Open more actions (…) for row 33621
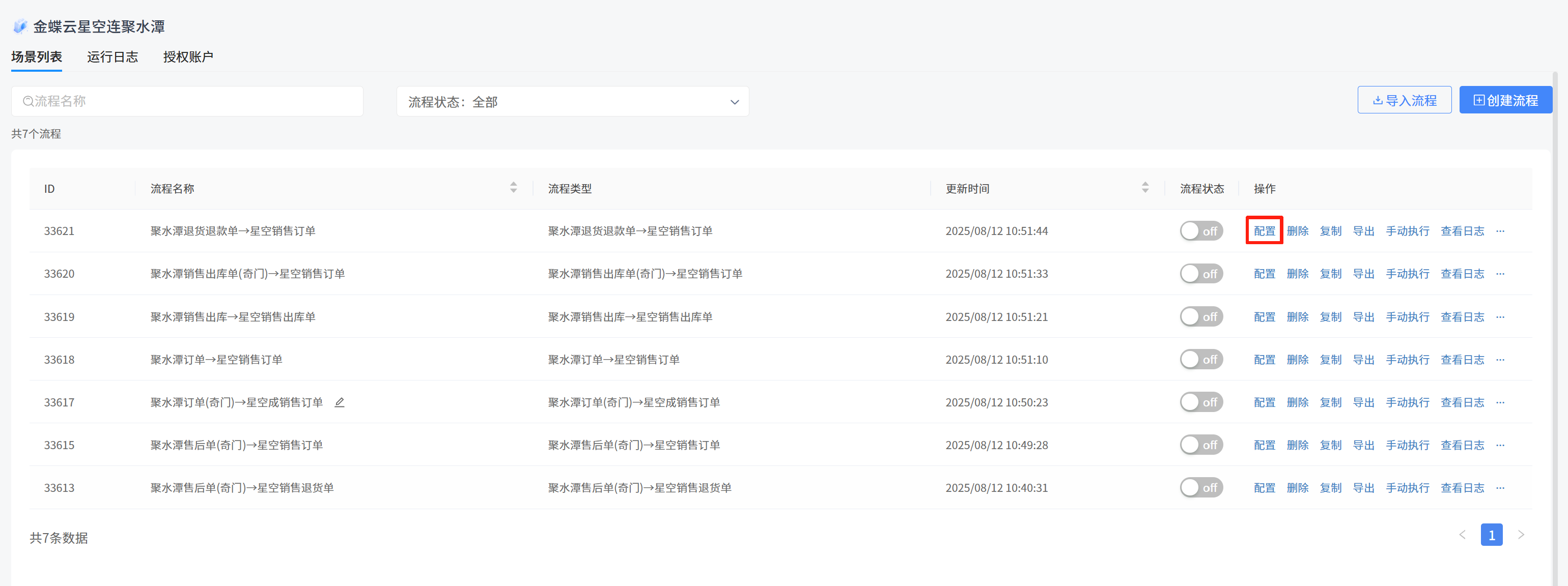Screen dimensions: 1568x586 [1500, 231]
